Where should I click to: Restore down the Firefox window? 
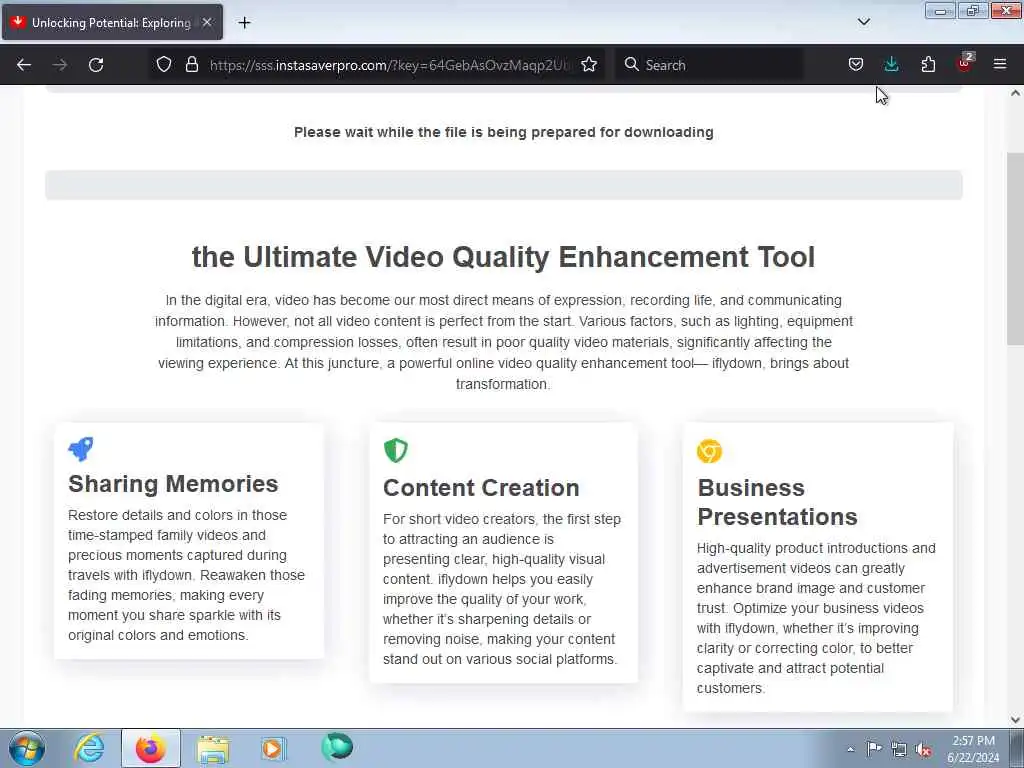tap(973, 11)
